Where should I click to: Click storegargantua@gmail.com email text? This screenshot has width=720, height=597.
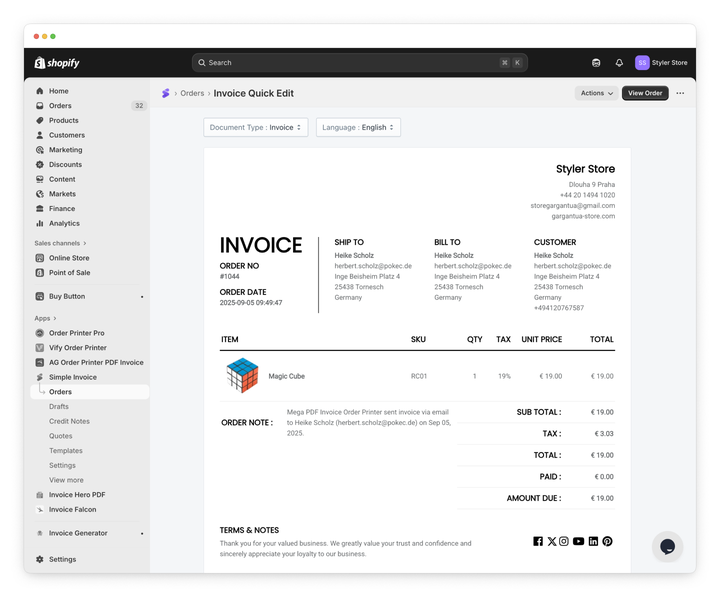(573, 206)
